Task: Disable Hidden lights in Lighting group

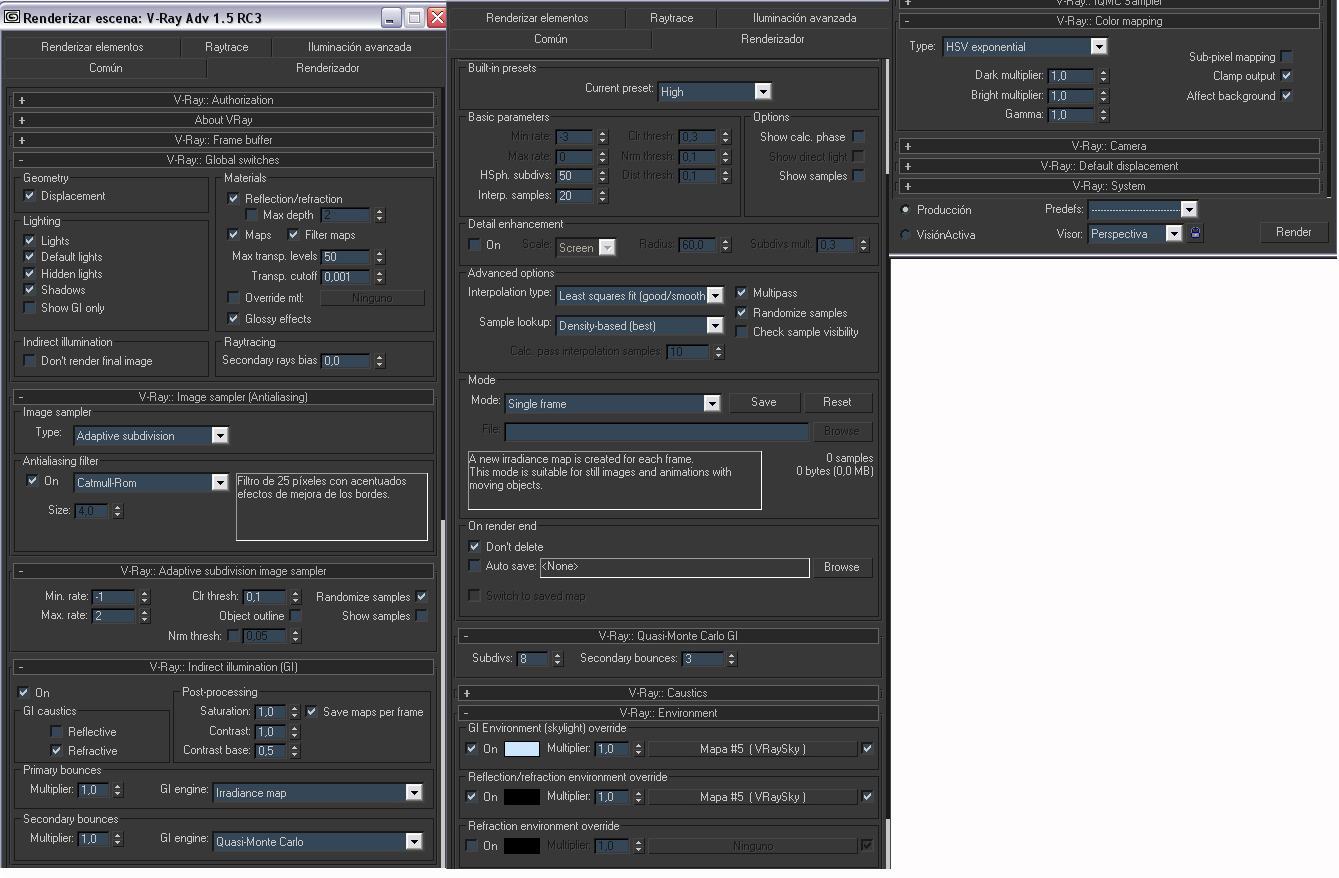Action: tap(30, 274)
